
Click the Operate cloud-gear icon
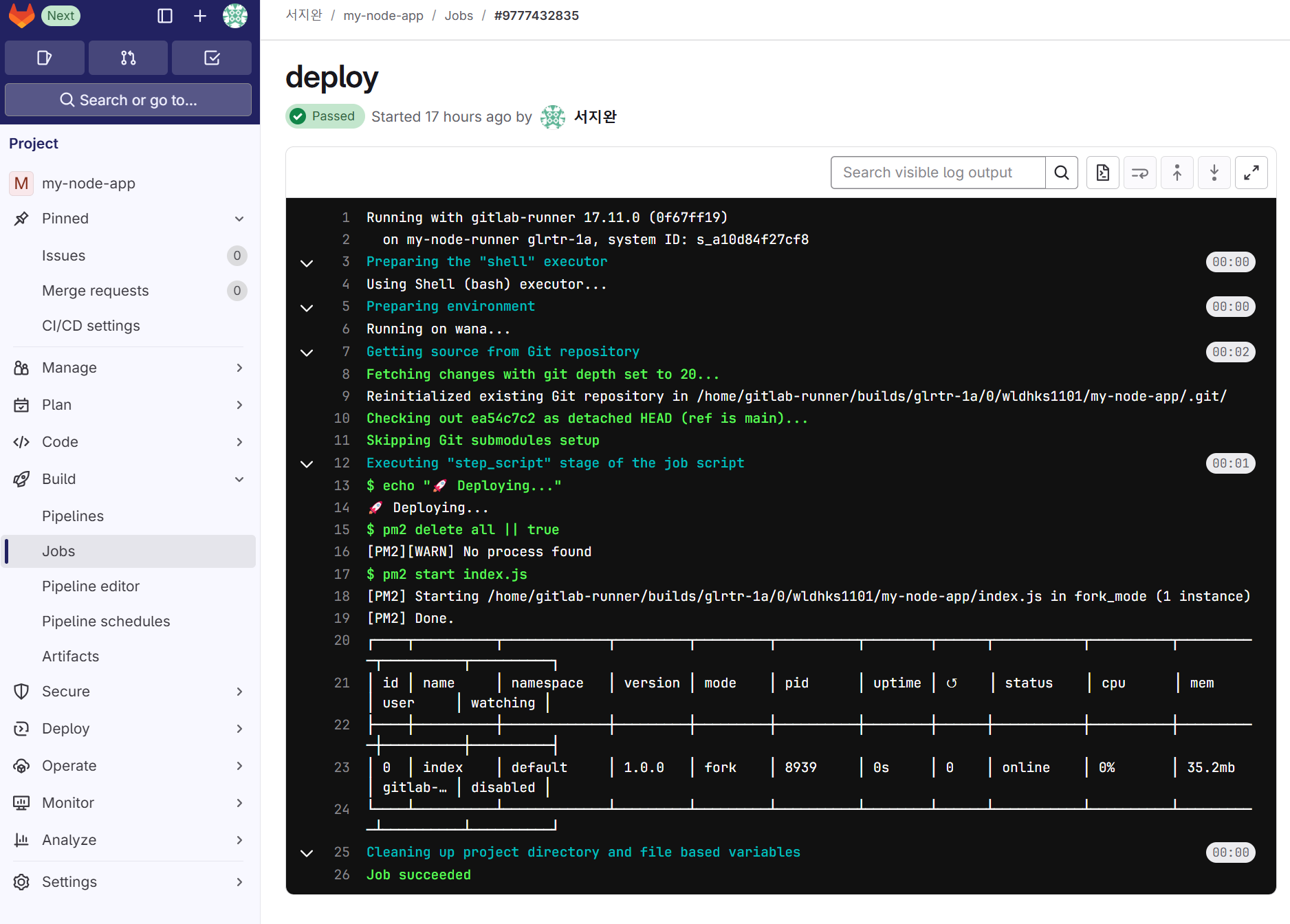(21, 766)
